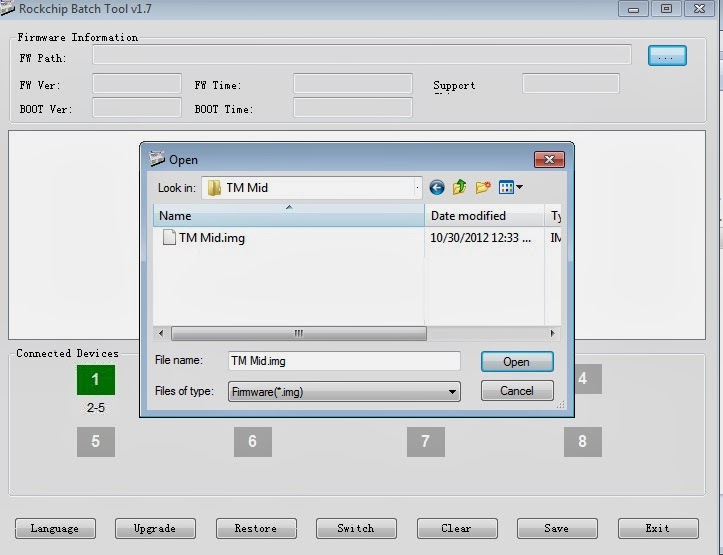723x555 pixels.
Task: Click Rockchip Batch Tool title bar icon
Action: point(7,8)
